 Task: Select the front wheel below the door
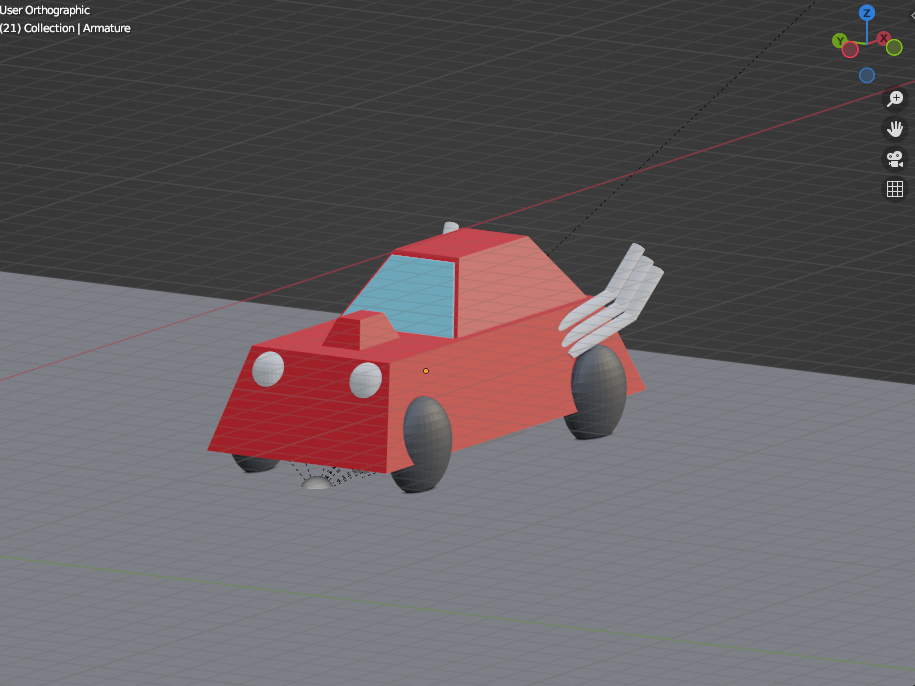[425, 445]
